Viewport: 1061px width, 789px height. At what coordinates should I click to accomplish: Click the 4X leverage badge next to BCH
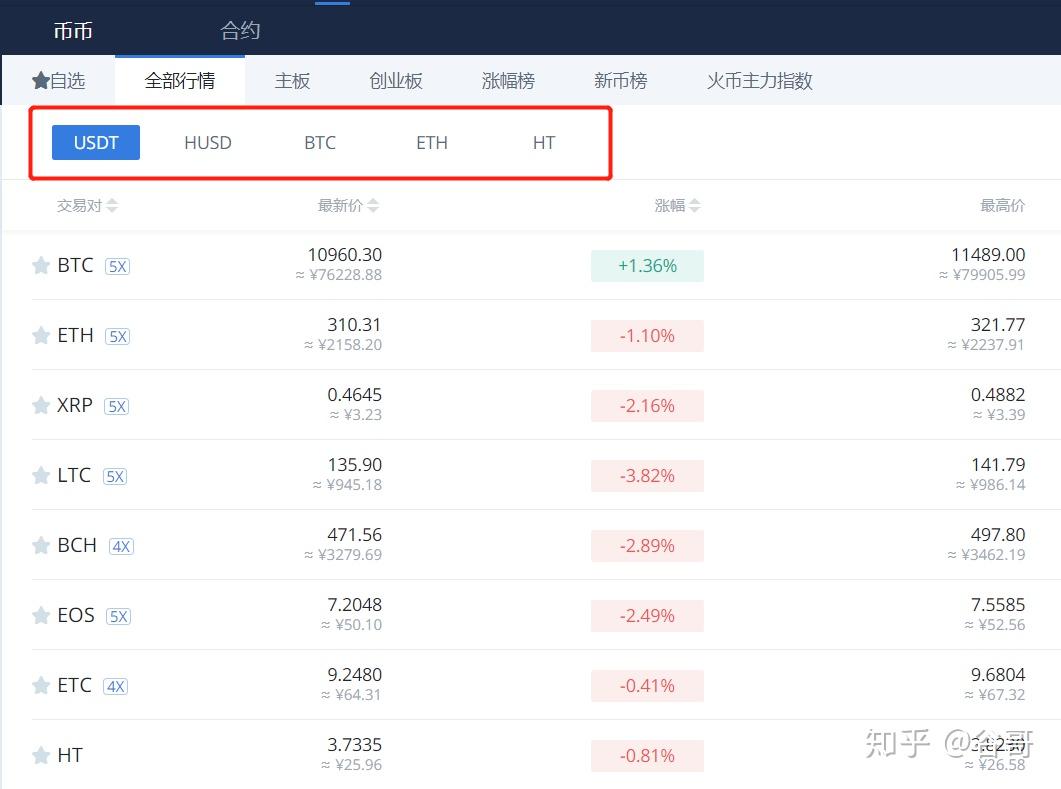click(120, 546)
